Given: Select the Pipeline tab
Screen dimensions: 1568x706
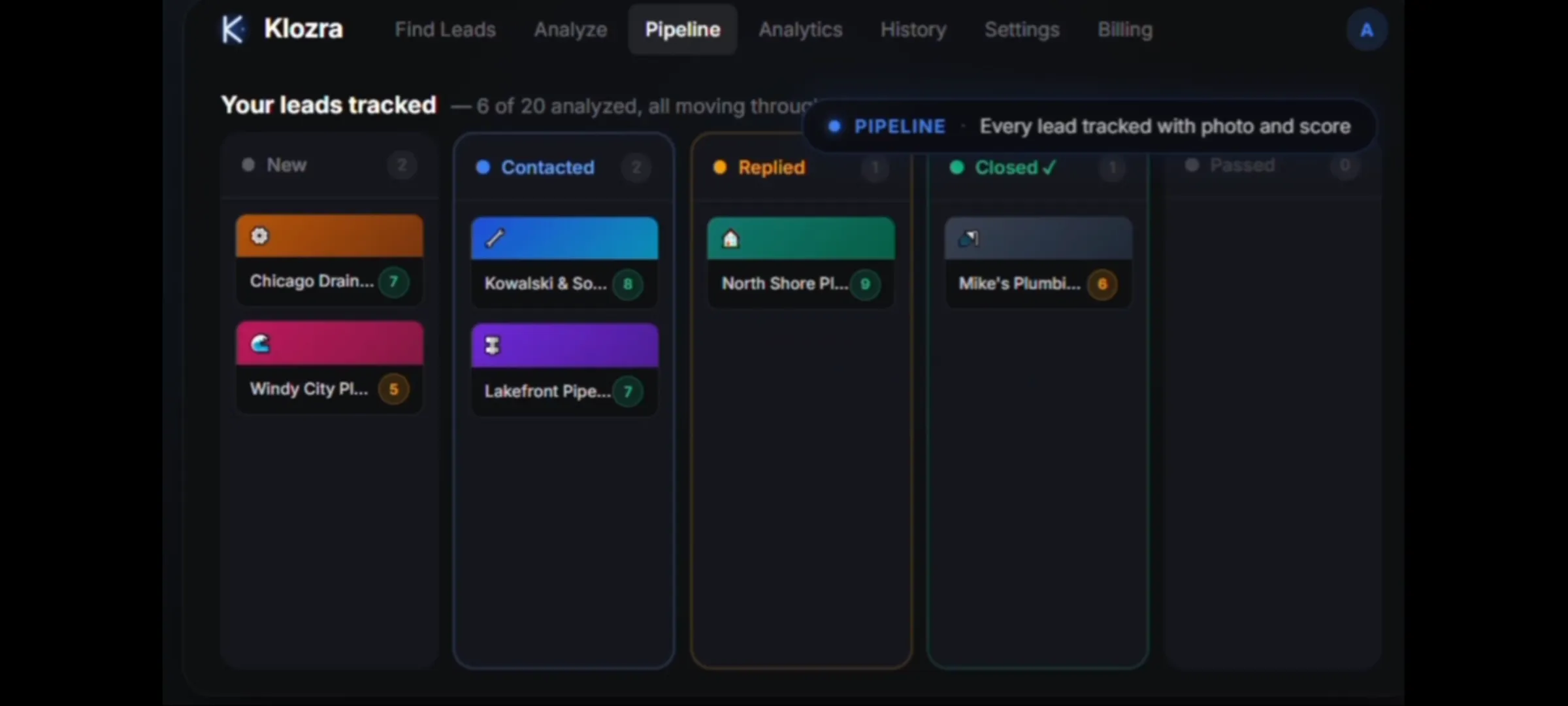Looking at the screenshot, I should 683,29.
